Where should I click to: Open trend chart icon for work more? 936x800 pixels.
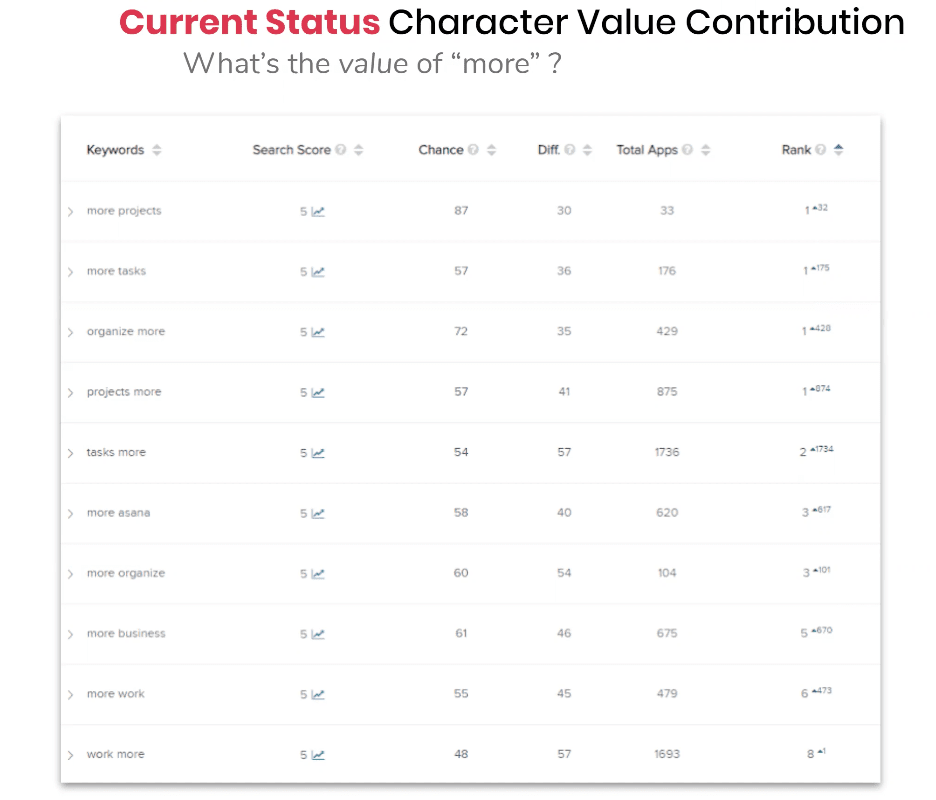[x=318, y=755]
